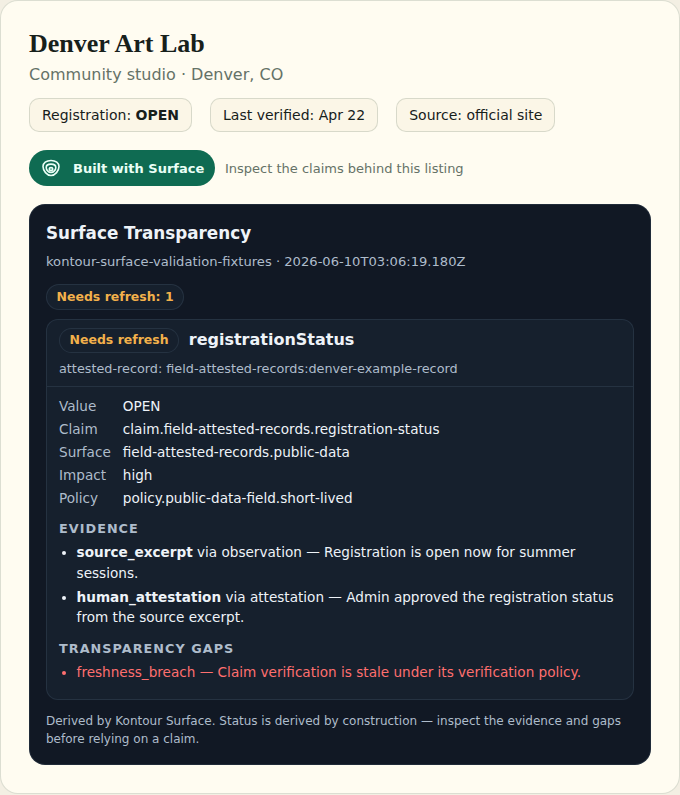Viewport: 680px width, 795px height.
Task: Click the policy.public-data-field.short-lived policy value
Action: (237, 498)
